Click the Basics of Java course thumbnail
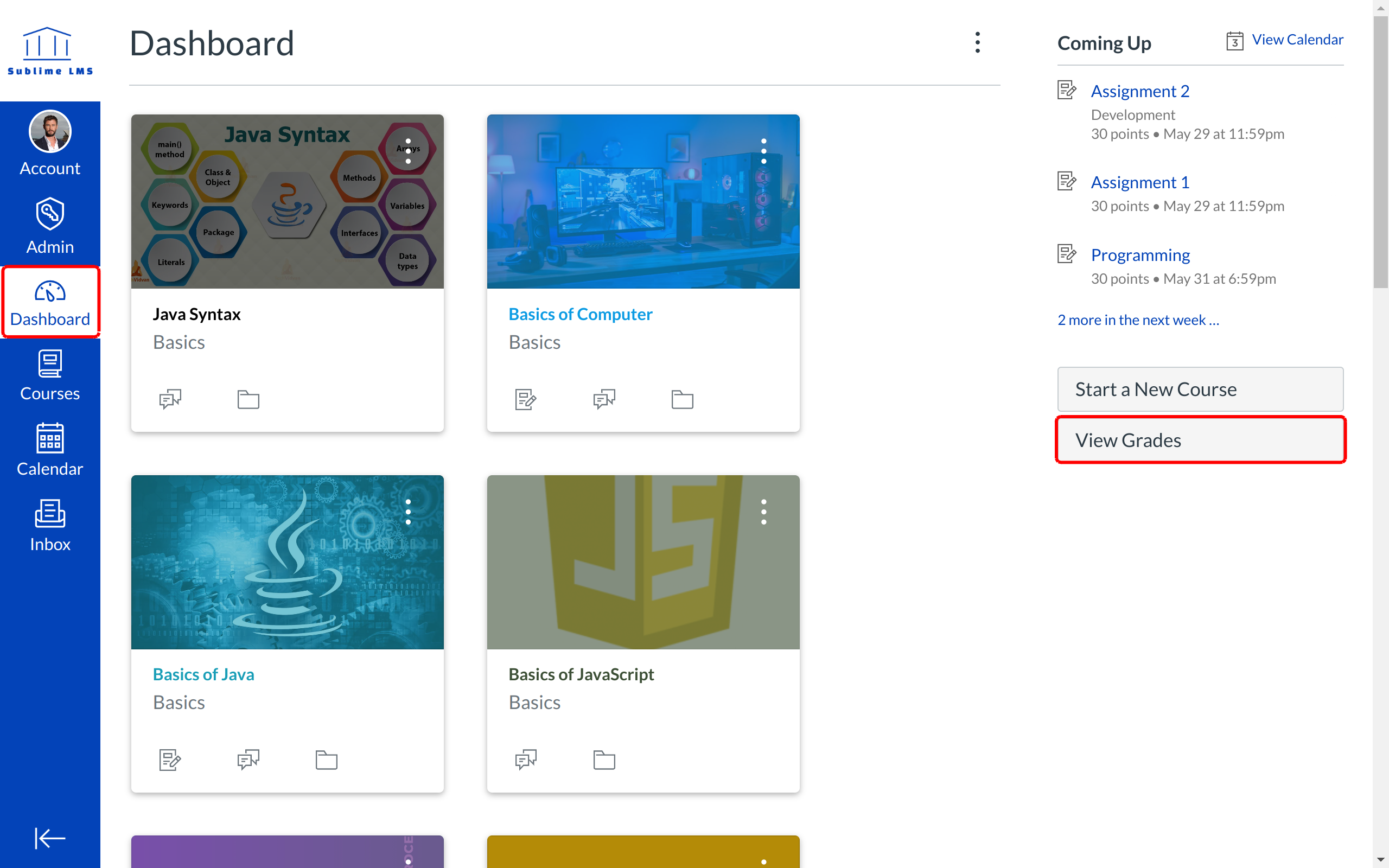The height and width of the screenshot is (868, 1389). pyautogui.click(x=287, y=562)
